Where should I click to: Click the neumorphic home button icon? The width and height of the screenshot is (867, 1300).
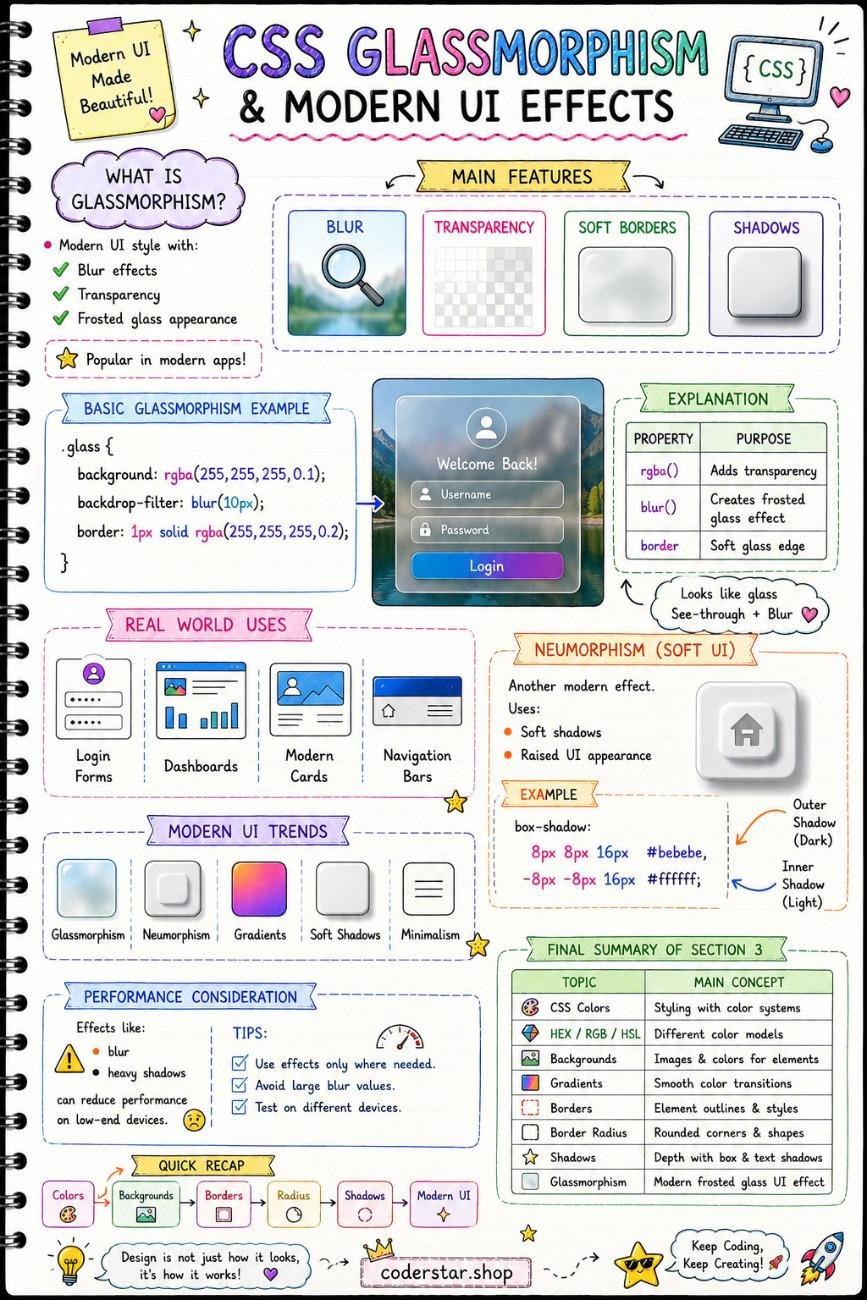click(746, 731)
